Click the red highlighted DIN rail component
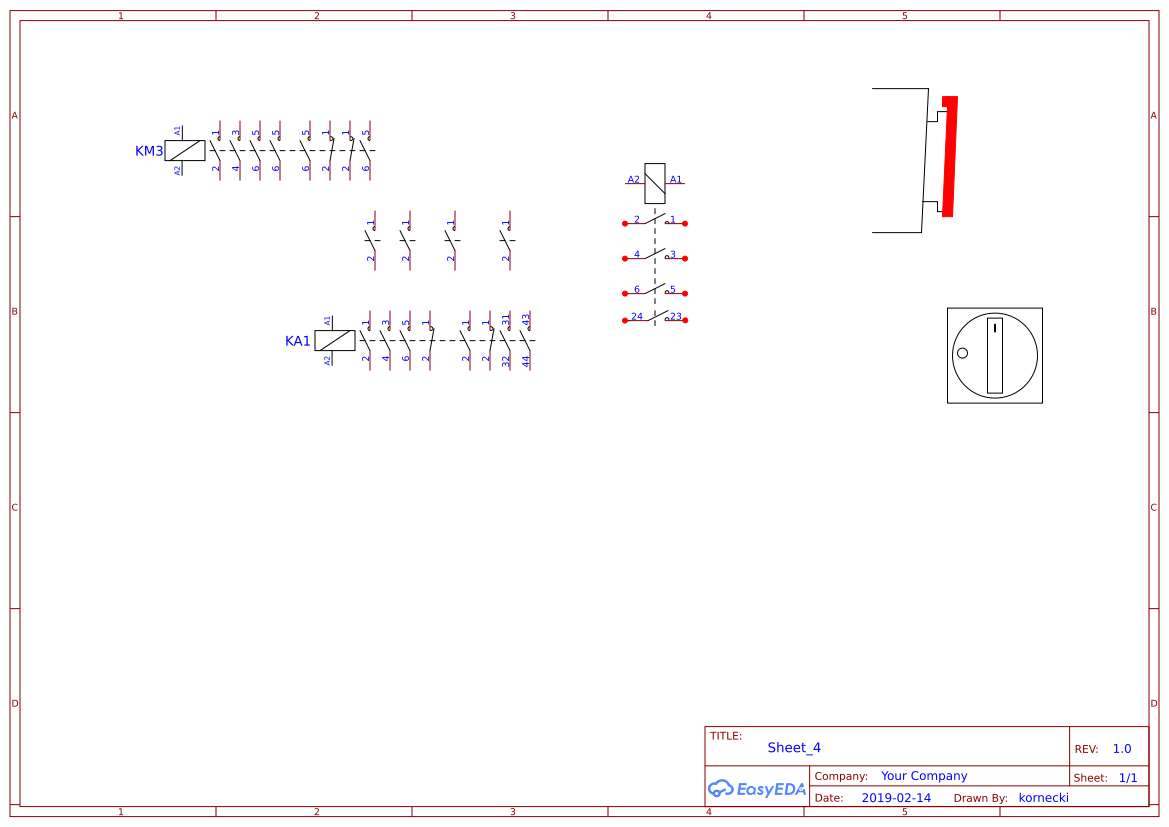The image size is (1169, 827). tap(947, 155)
